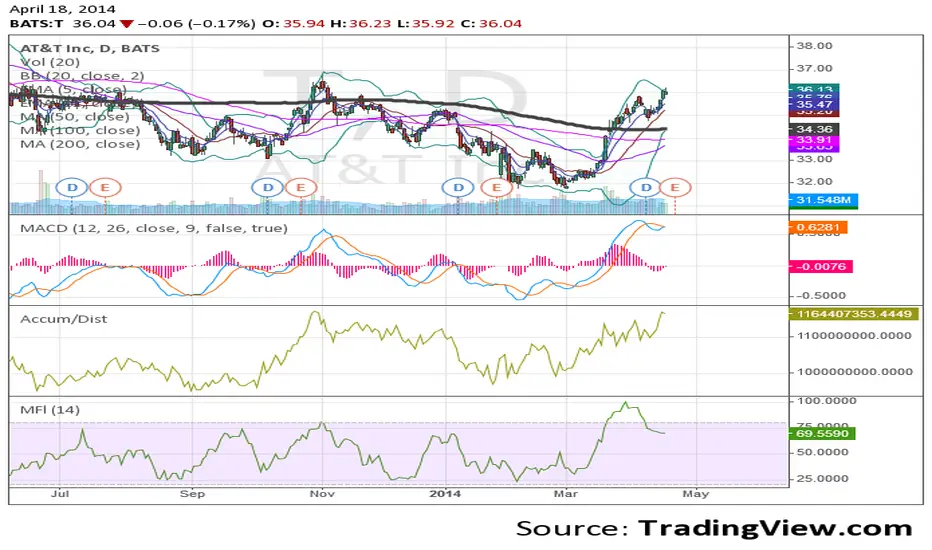The height and width of the screenshot is (550, 932).
Task: Click the MA (100, close) legend entry
Action: 80,130
